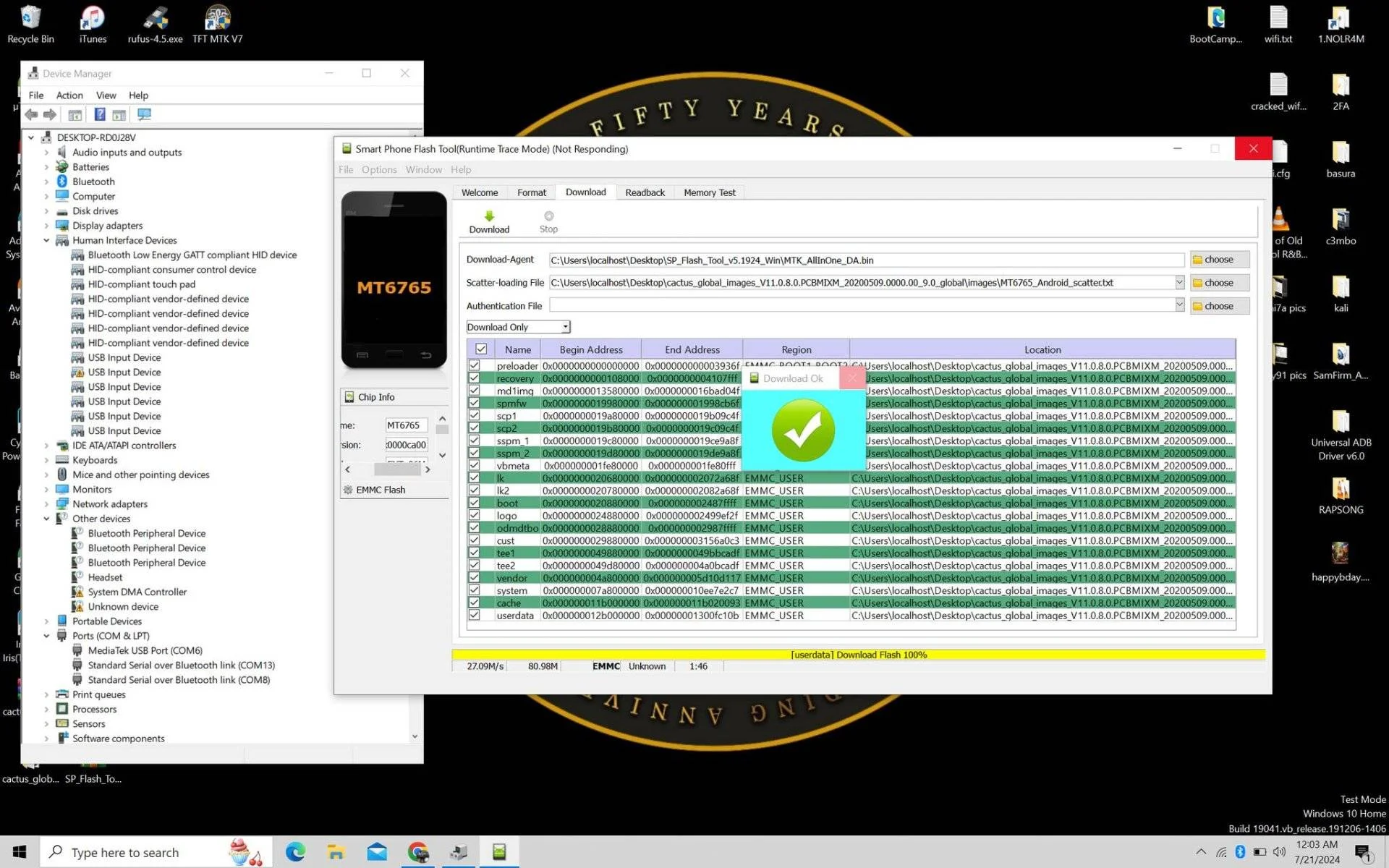Open Microsoft Edge from the taskbar
This screenshot has width=1389, height=868.
295,852
